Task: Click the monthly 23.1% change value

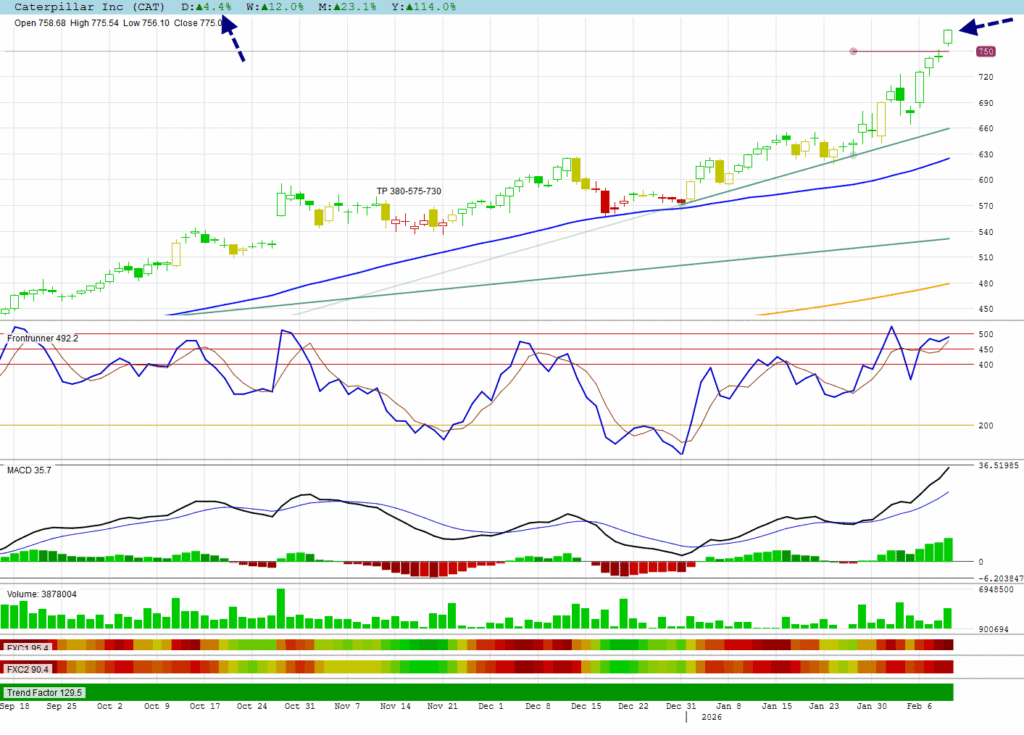Action: 342,7
